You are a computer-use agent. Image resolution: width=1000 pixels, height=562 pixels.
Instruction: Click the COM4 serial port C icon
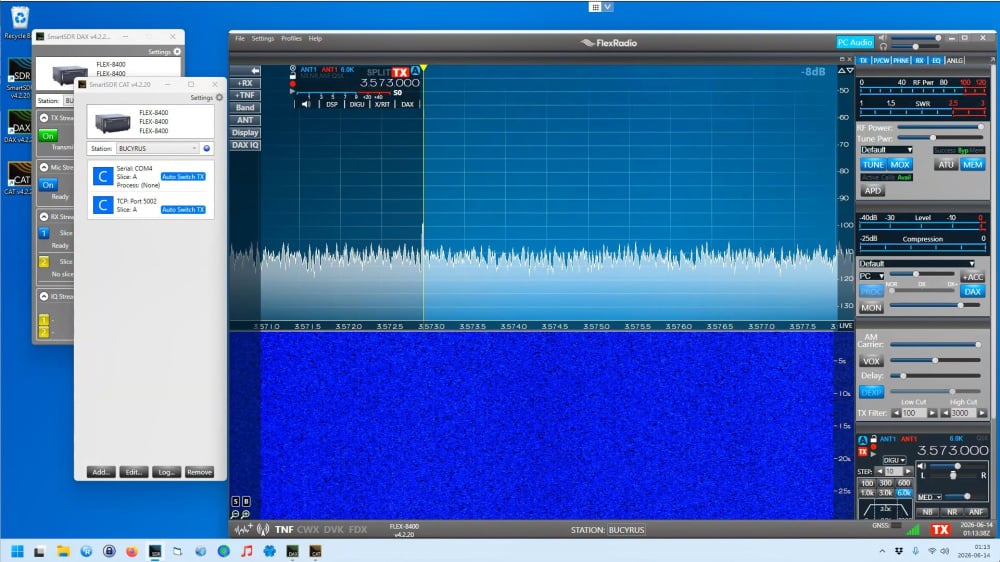103,176
